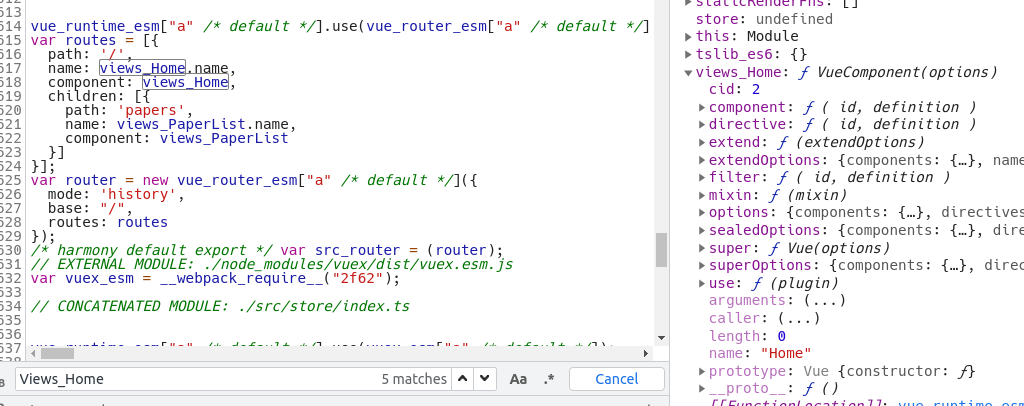Screen dimensions: 1024x406
Task: Click the 'base: "/"' line
Action: tap(90, 209)
